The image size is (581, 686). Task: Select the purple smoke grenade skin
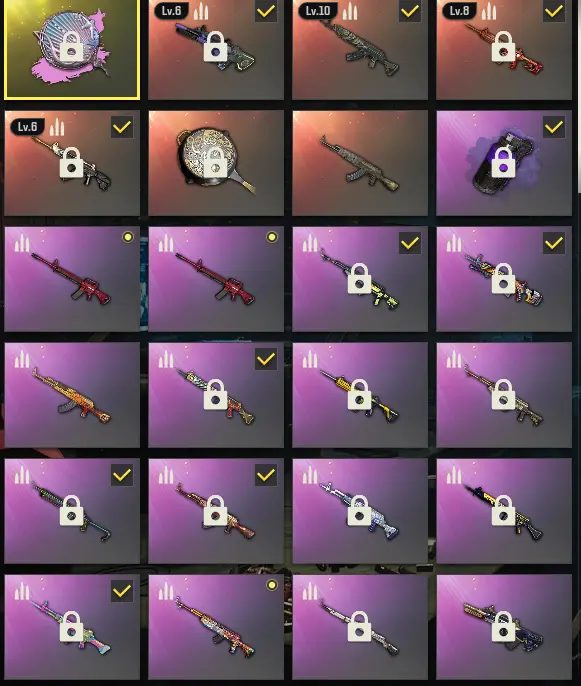[504, 163]
